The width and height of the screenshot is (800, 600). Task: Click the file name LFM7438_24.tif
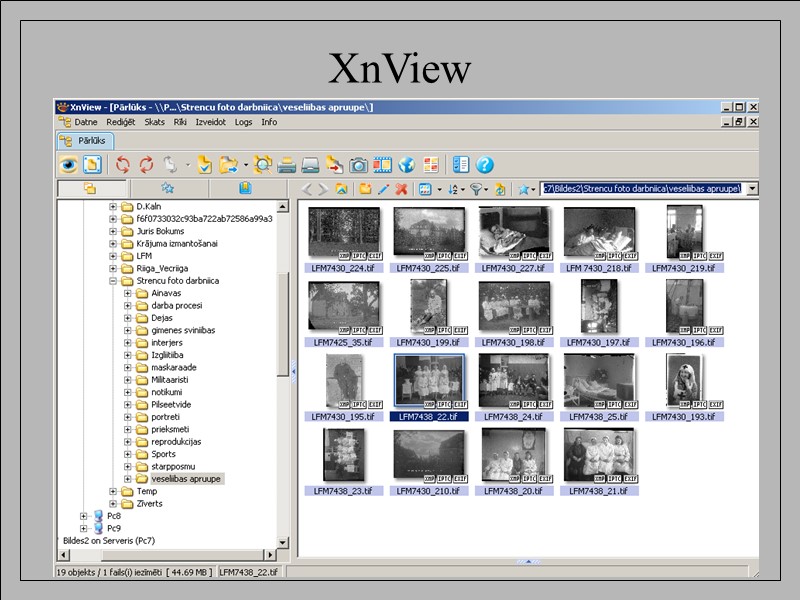(x=514, y=417)
